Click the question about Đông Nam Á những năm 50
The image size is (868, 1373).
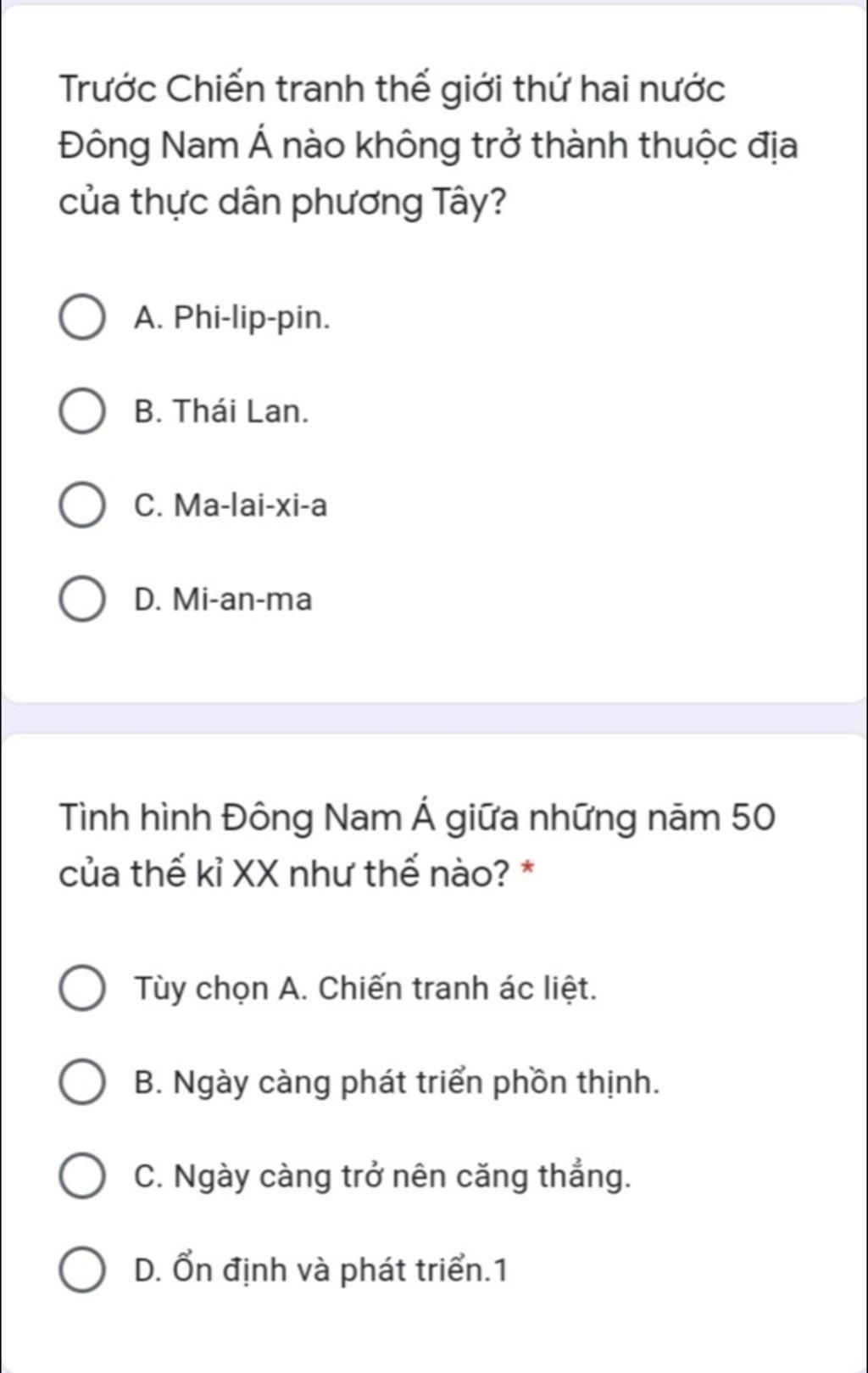click(x=415, y=846)
